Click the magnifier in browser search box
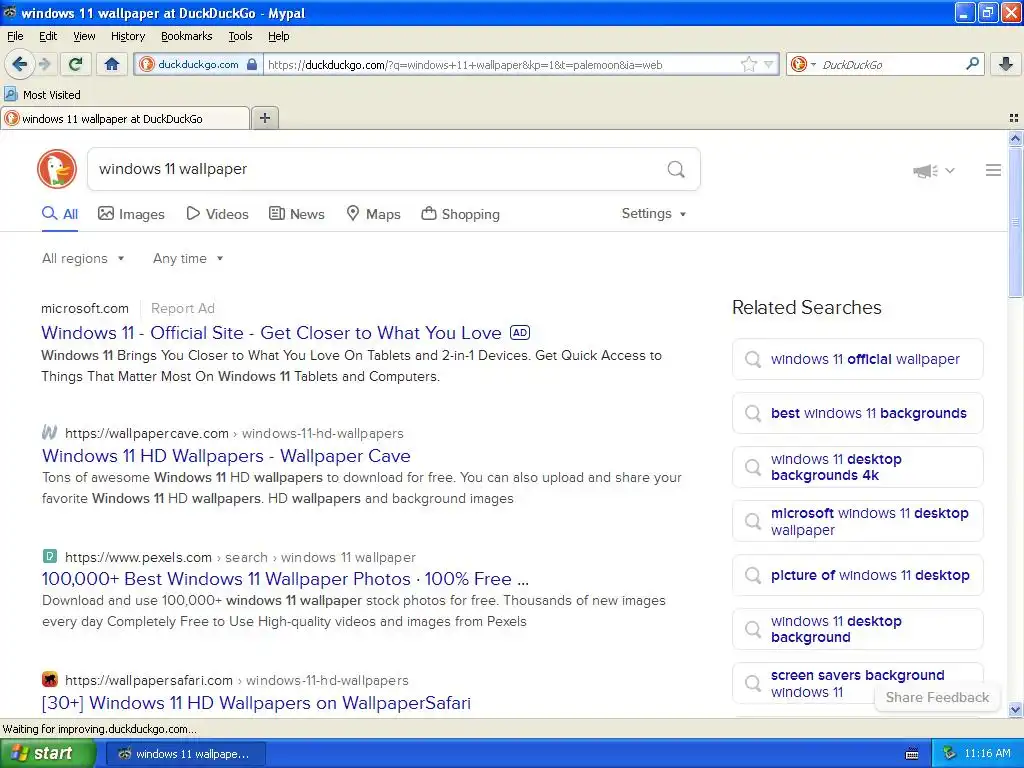This screenshot has width=1024, height=768. click(972, 64)
